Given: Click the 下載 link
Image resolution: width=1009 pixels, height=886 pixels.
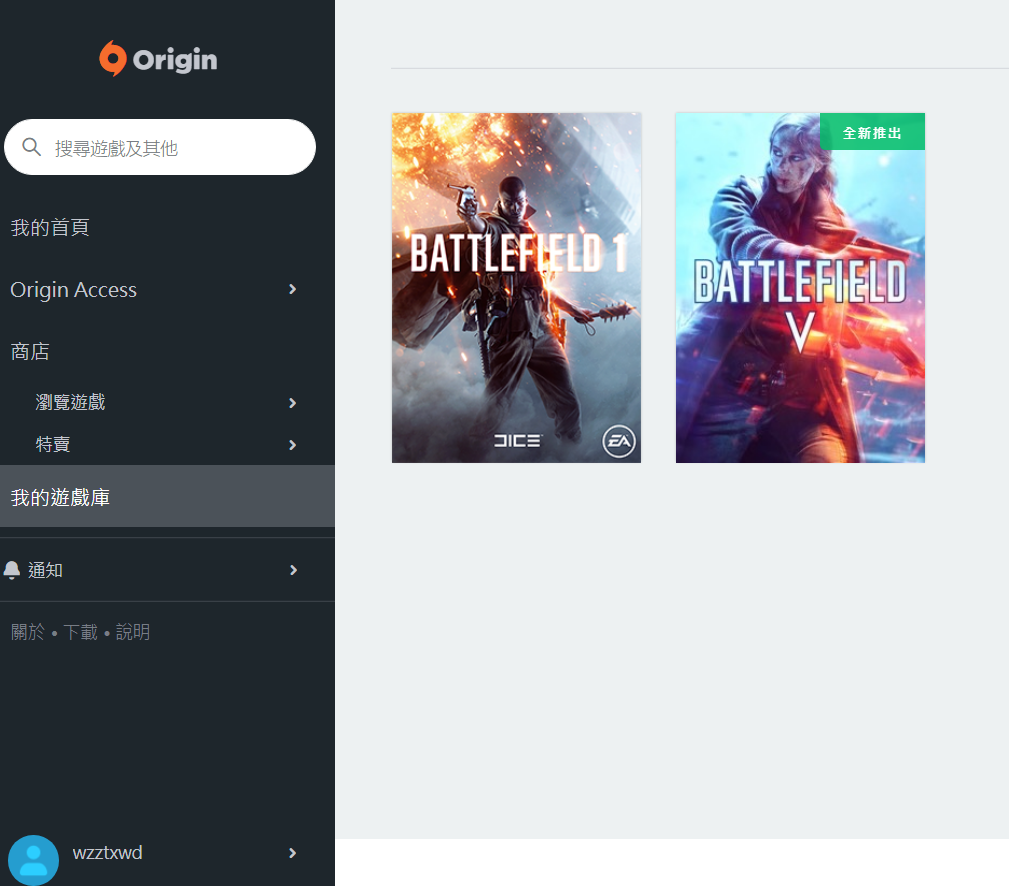Looking at the screenshot, I should click(x=80, y=632).
